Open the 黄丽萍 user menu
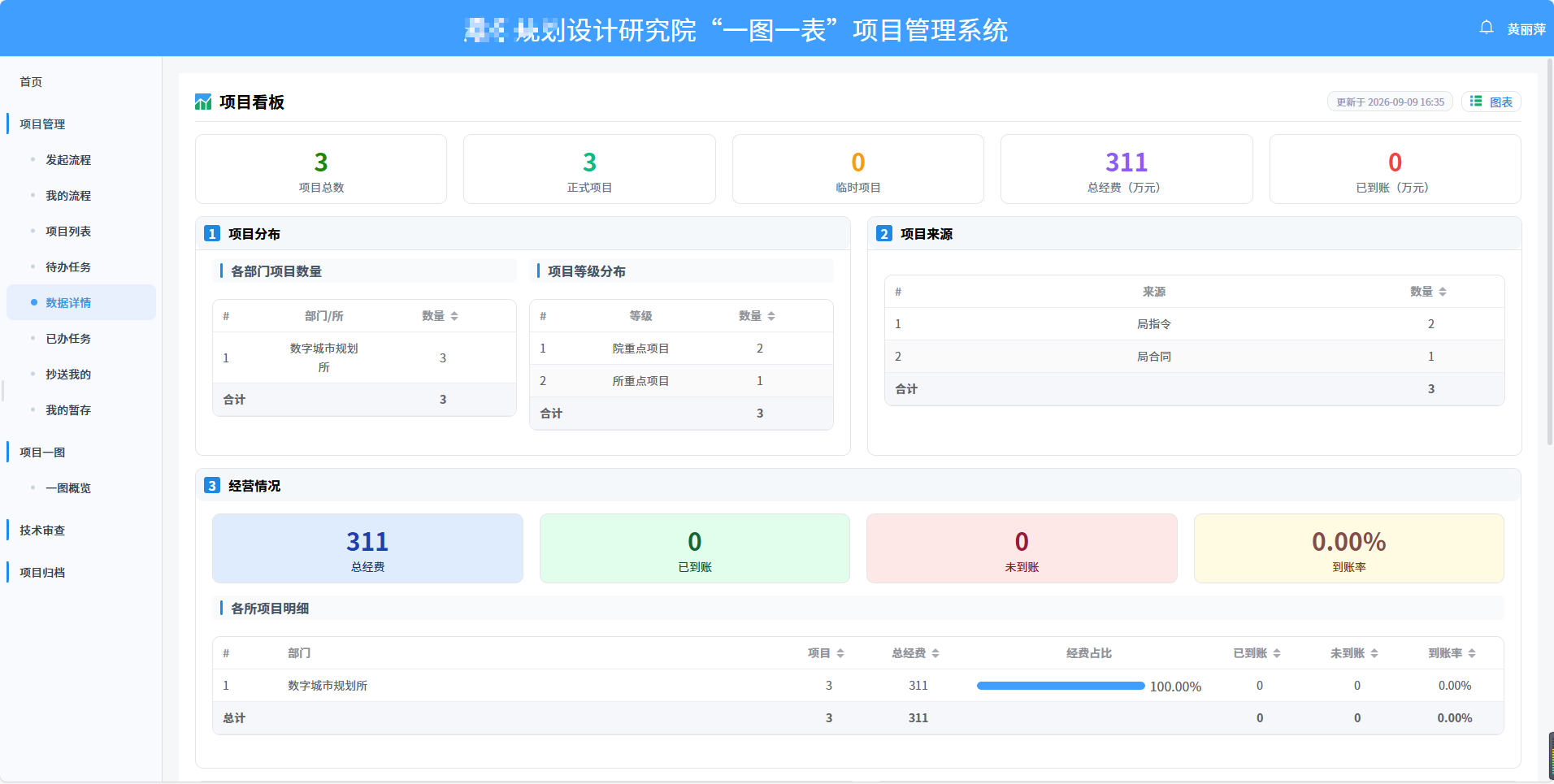The height and width of the screenshot is (784, 1554). click(1526, 29)
